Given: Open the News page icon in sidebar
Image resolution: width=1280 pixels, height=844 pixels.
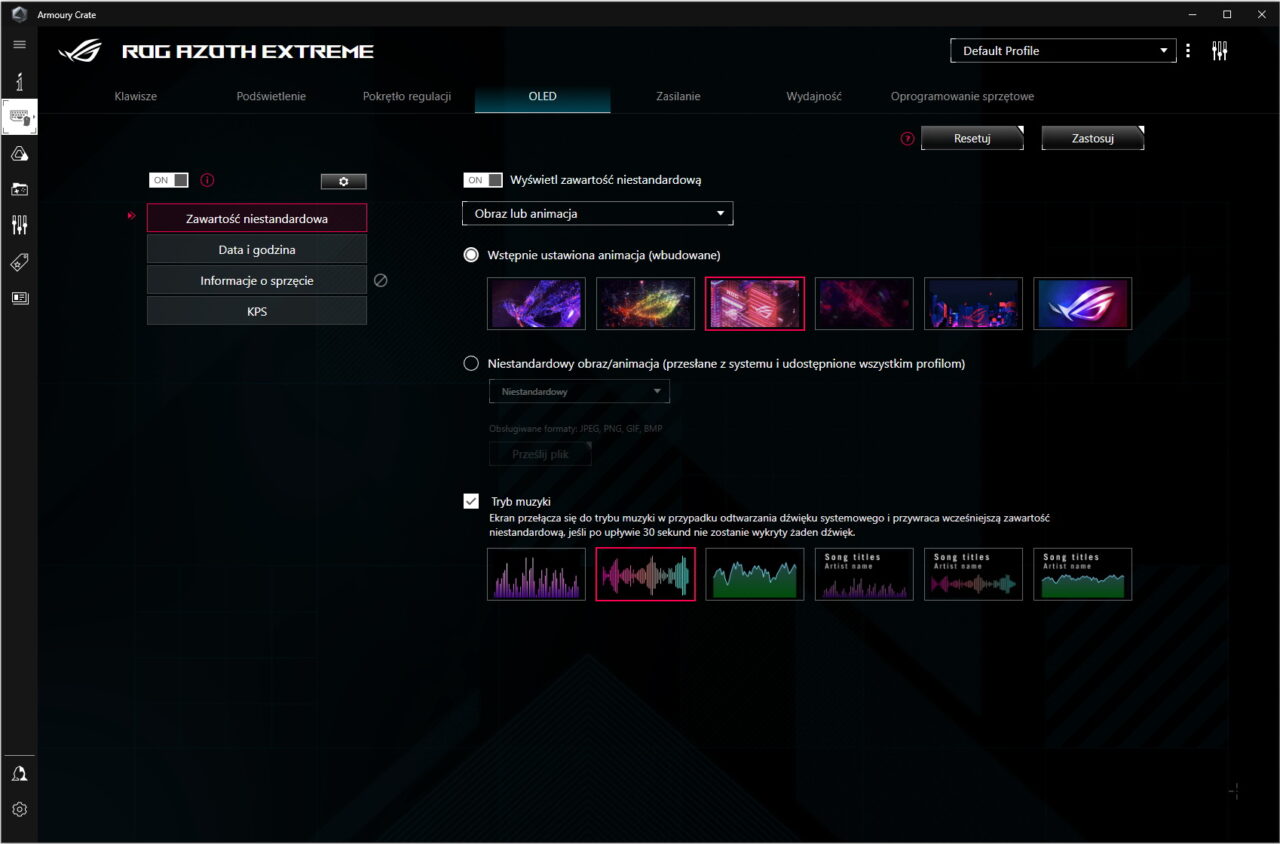Looking at the screenshot, I should pyautogui.click(x=19, y=297).
